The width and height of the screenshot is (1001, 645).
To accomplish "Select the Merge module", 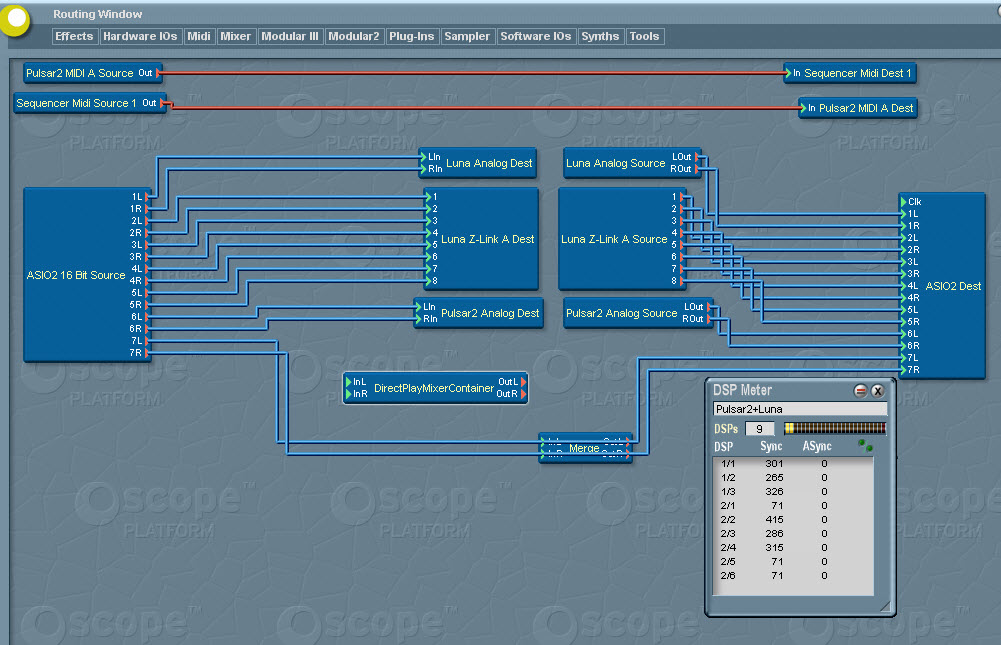I will [584, 449].
